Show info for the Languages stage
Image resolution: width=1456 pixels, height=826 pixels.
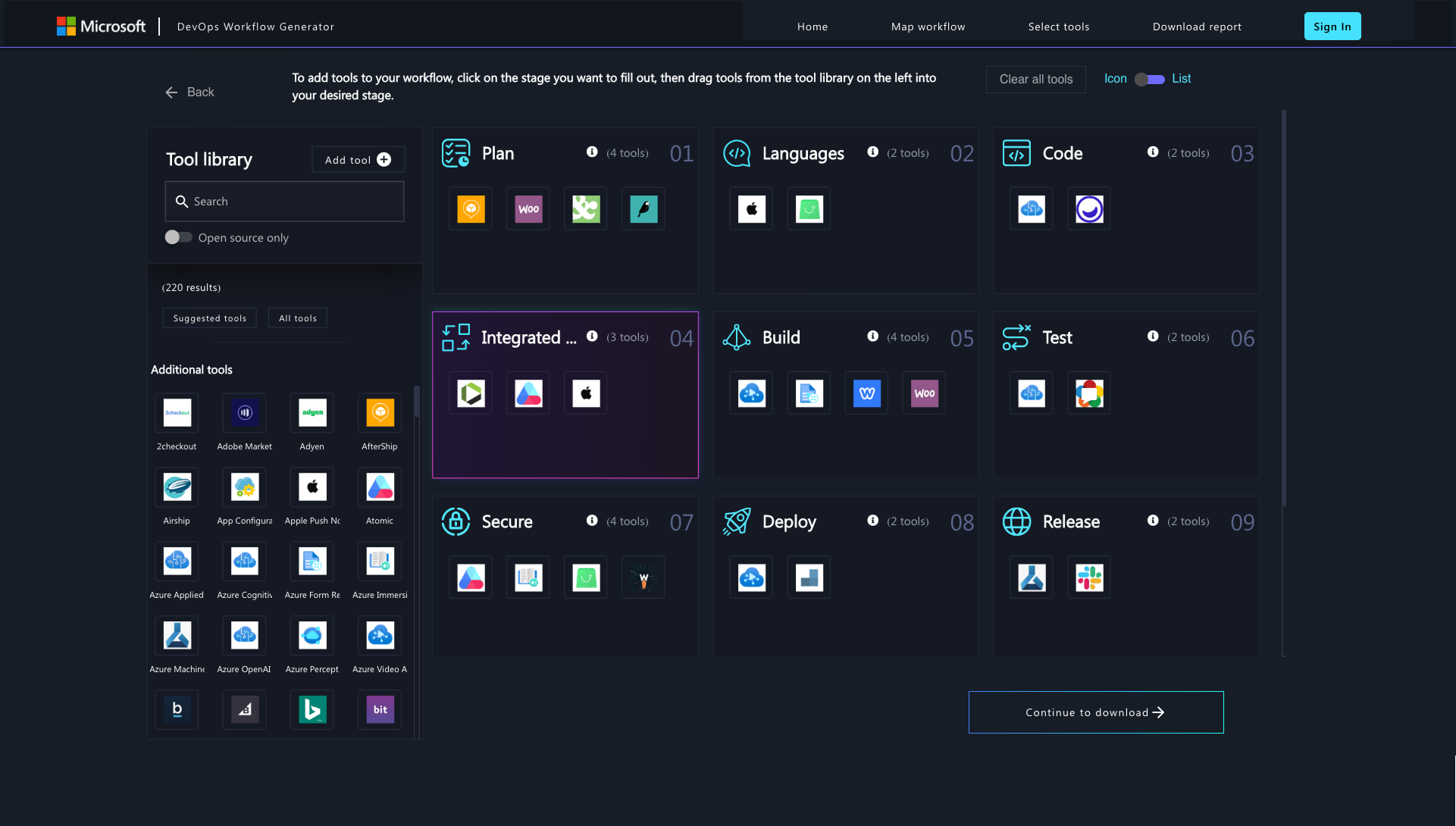[872, 152]
